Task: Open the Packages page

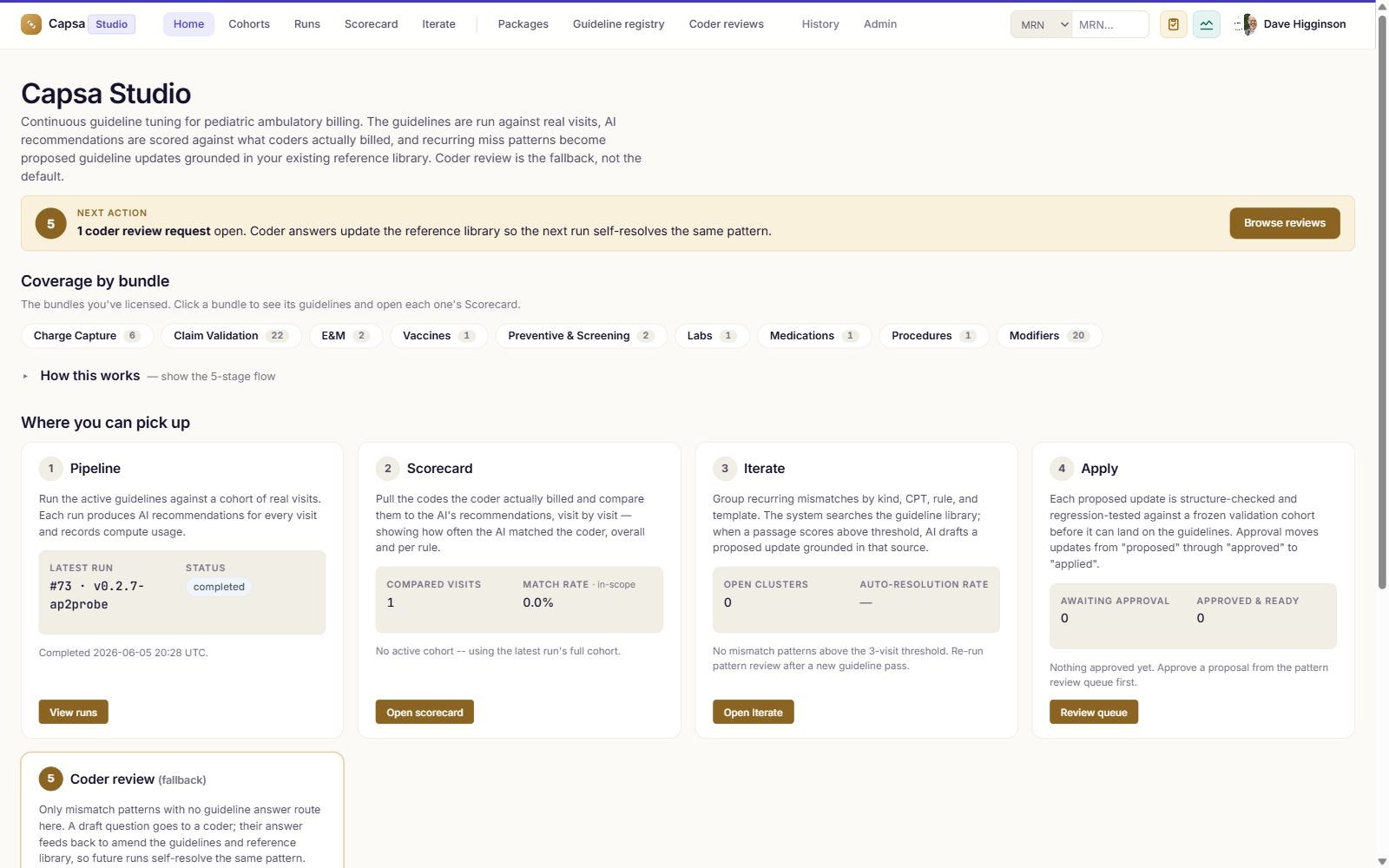Action: 523,24
